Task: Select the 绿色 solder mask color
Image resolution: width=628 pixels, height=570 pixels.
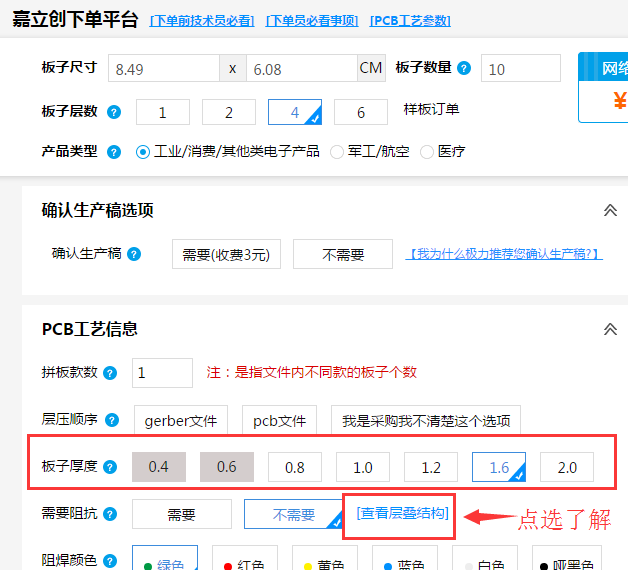Action: click(x=162, y=560)
